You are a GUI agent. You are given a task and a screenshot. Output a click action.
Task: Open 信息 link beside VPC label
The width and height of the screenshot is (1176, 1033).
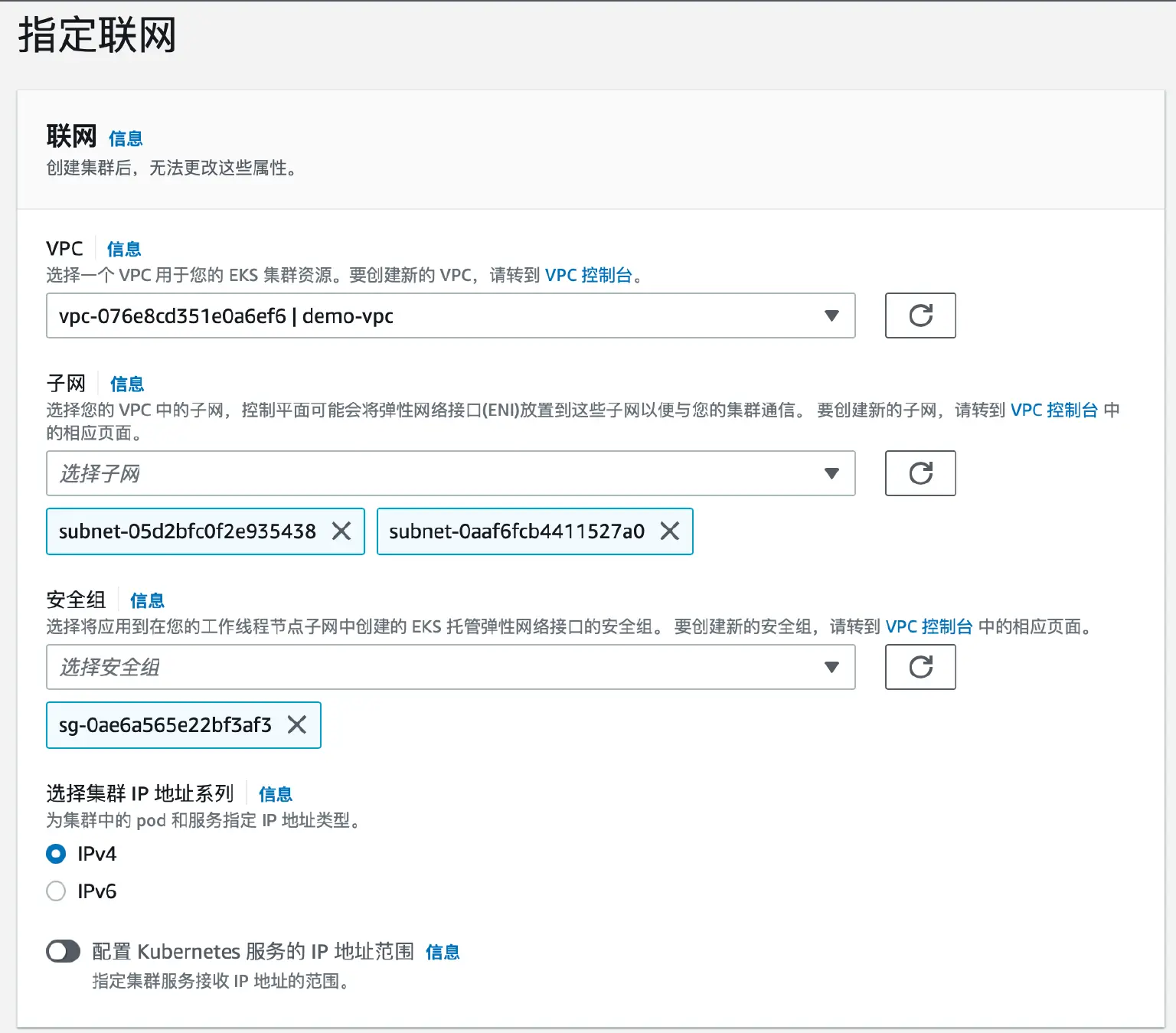(124, 249)
